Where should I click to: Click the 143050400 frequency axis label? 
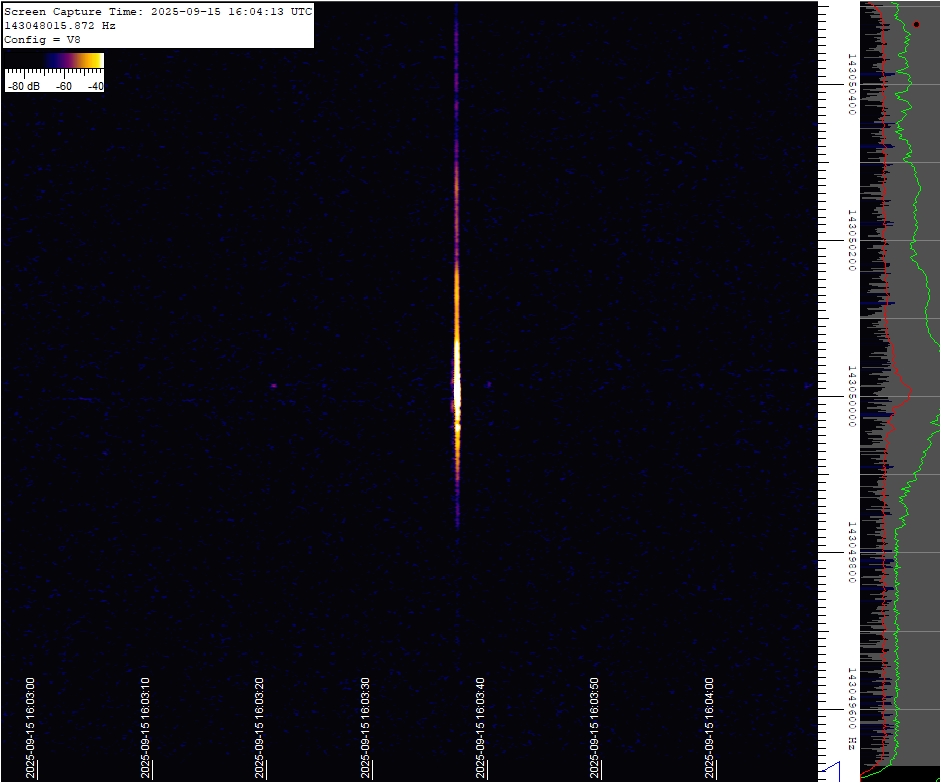851,84
